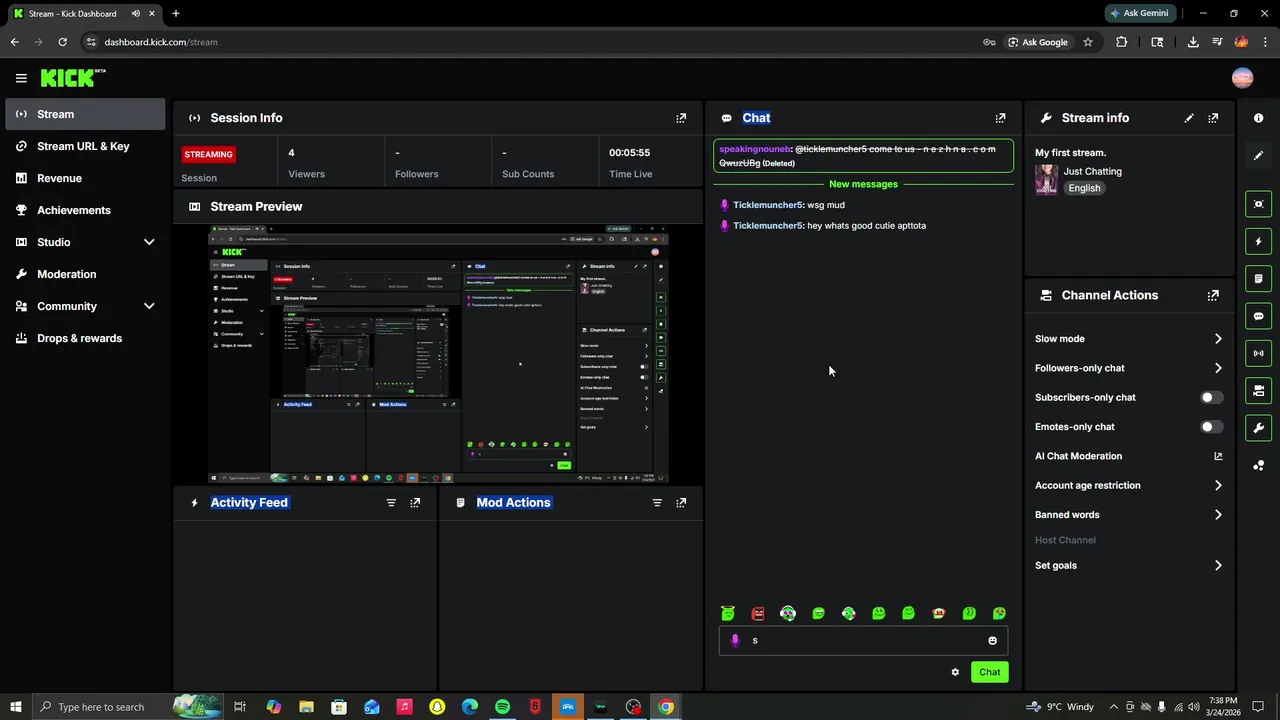Click the taskbar search box

click(128, 707)
